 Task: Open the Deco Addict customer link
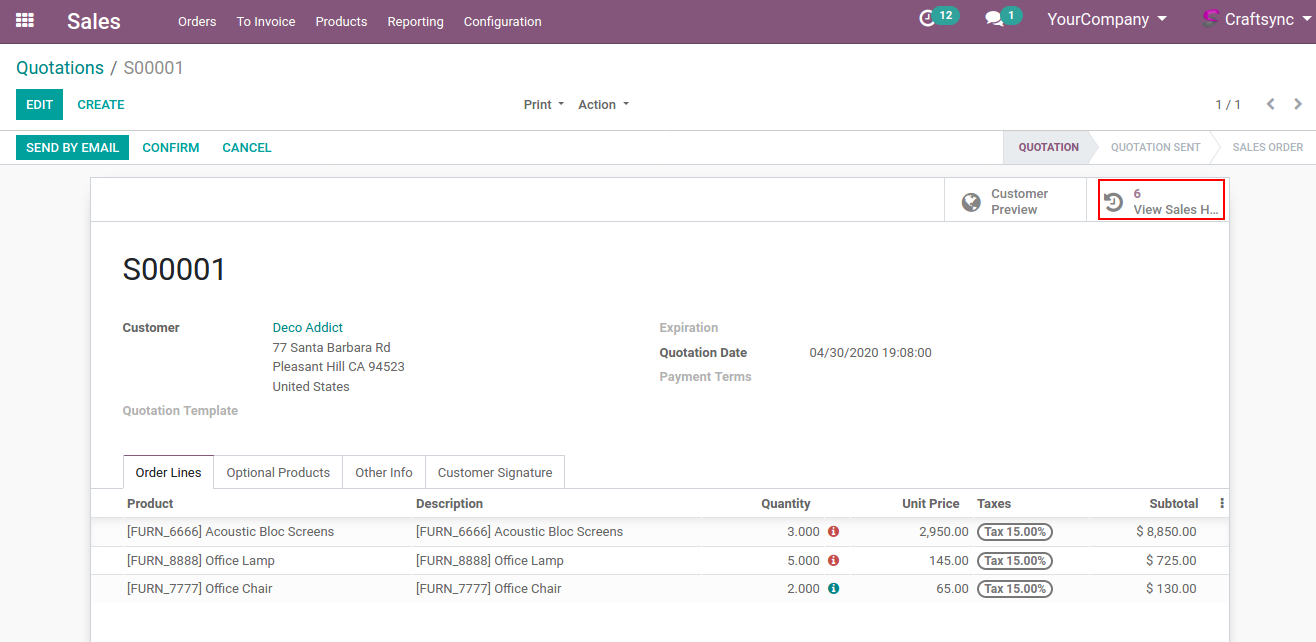307,328
